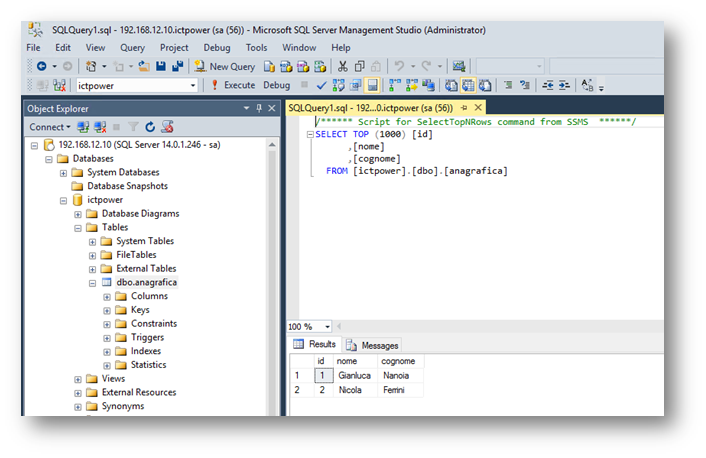The width and height of the screenshot is (706, 458).
Task: Open the editor zoom dropdown
Action: (x=327, y=326)
